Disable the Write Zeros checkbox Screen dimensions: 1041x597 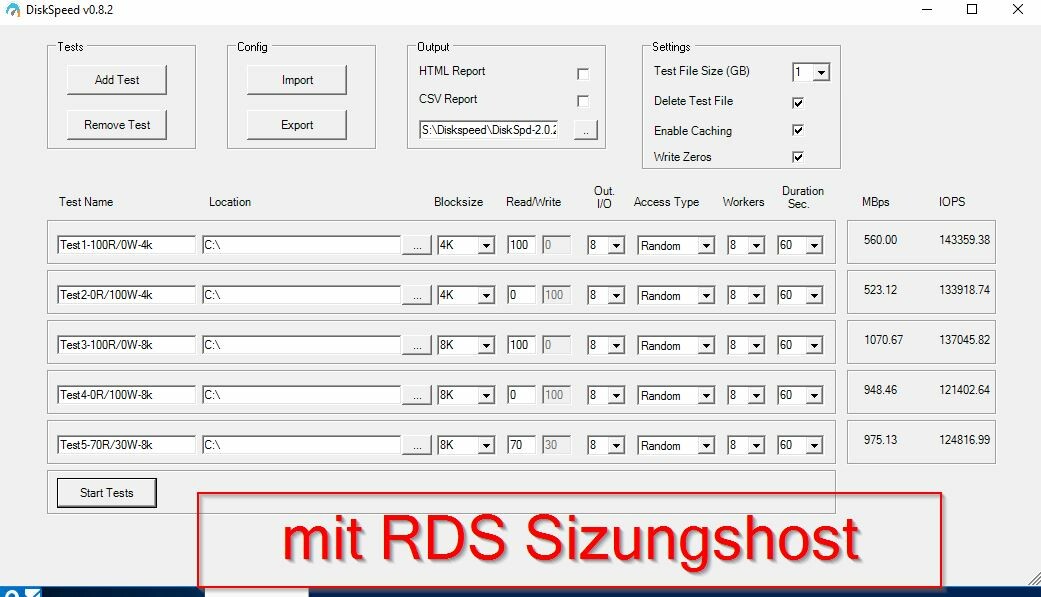tap(798, 157)
